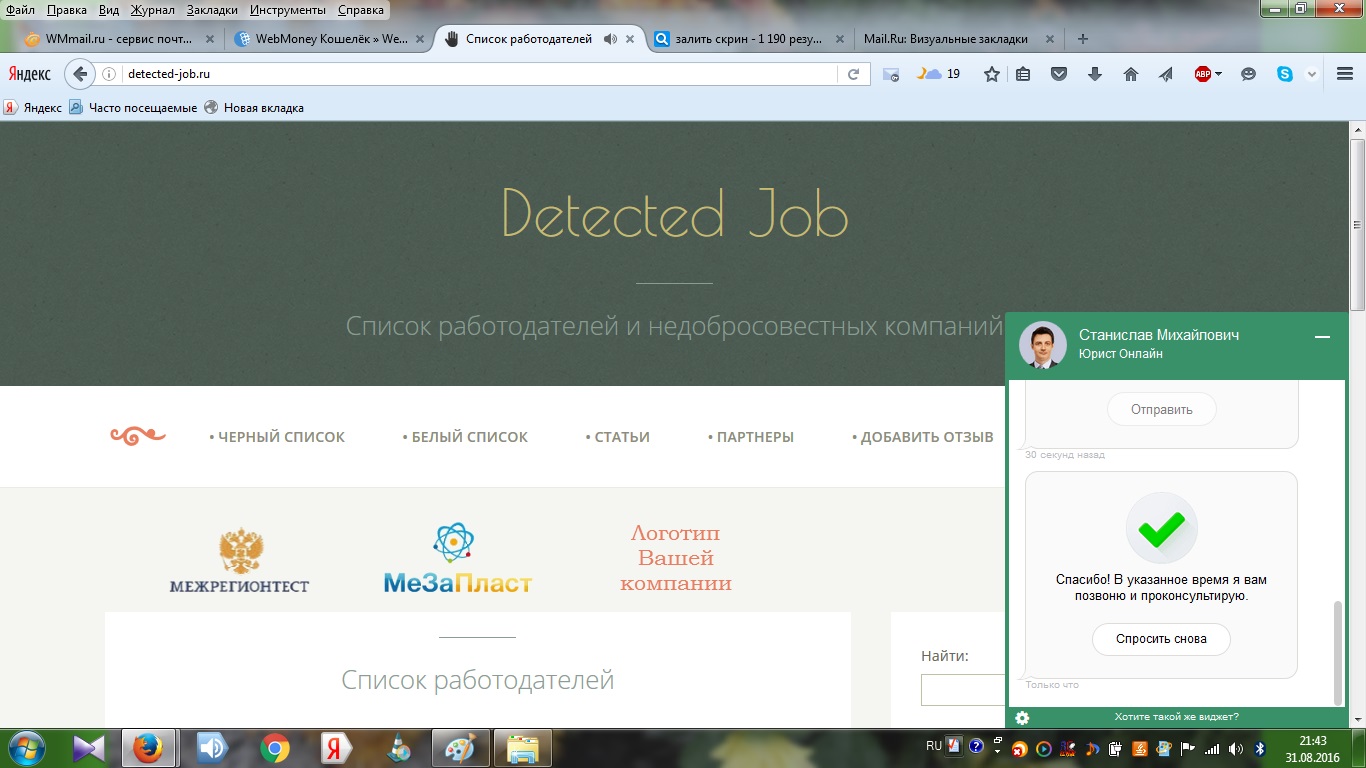Open the Закладки menu
This screenshot has width=1366, height=768.
tap(213, 10)
